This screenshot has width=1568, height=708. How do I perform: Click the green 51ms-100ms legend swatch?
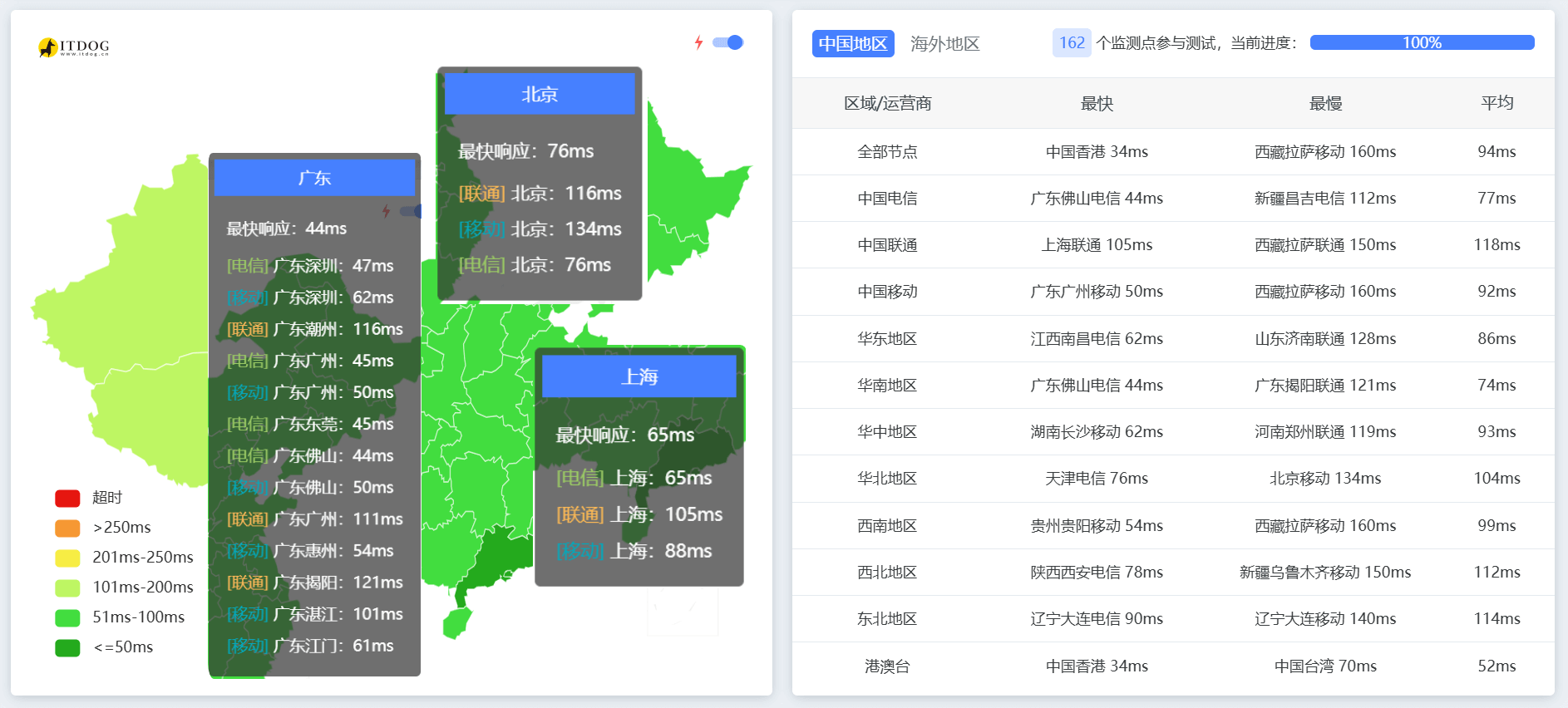tap(67, 617)
